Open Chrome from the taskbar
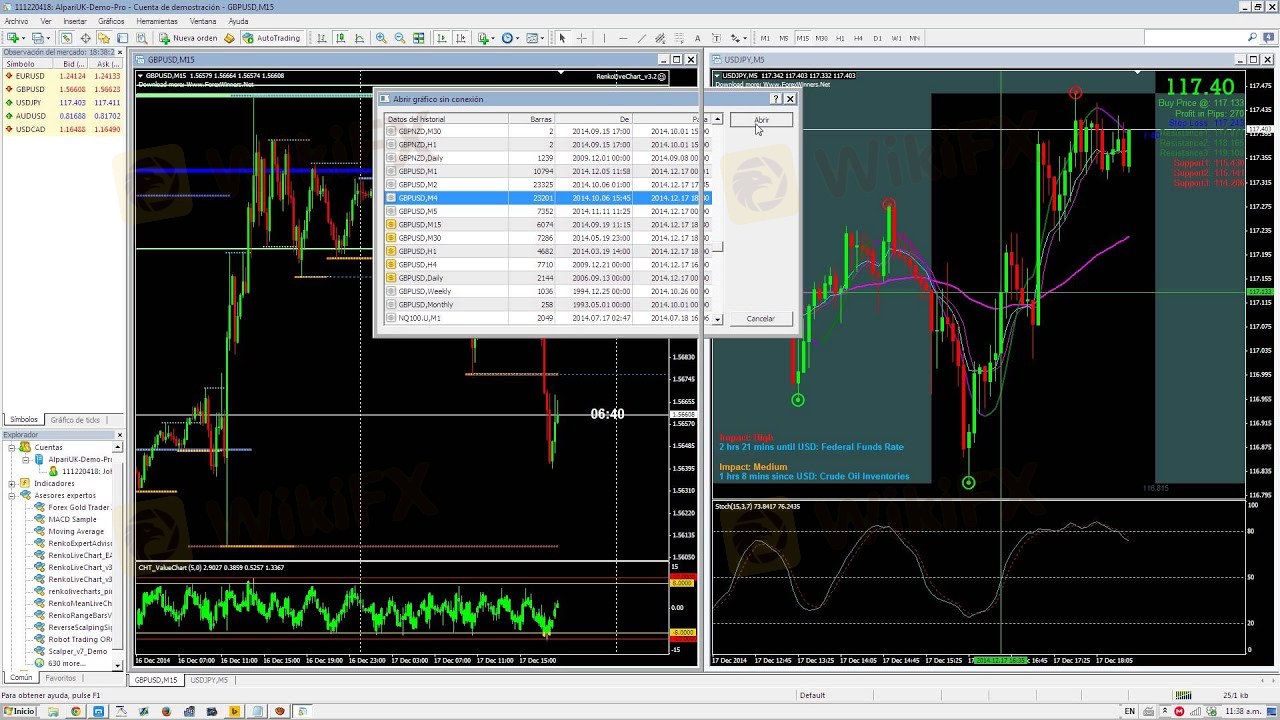 75,711
